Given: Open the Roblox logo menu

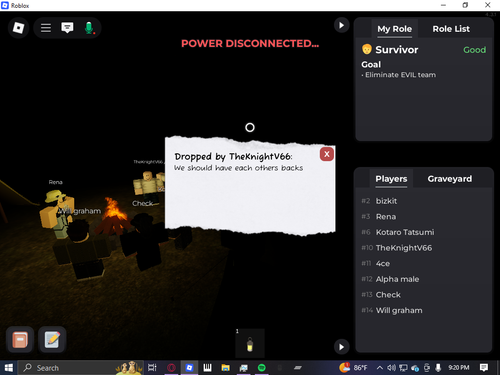Looking at the screenshot, I should 18,28.
